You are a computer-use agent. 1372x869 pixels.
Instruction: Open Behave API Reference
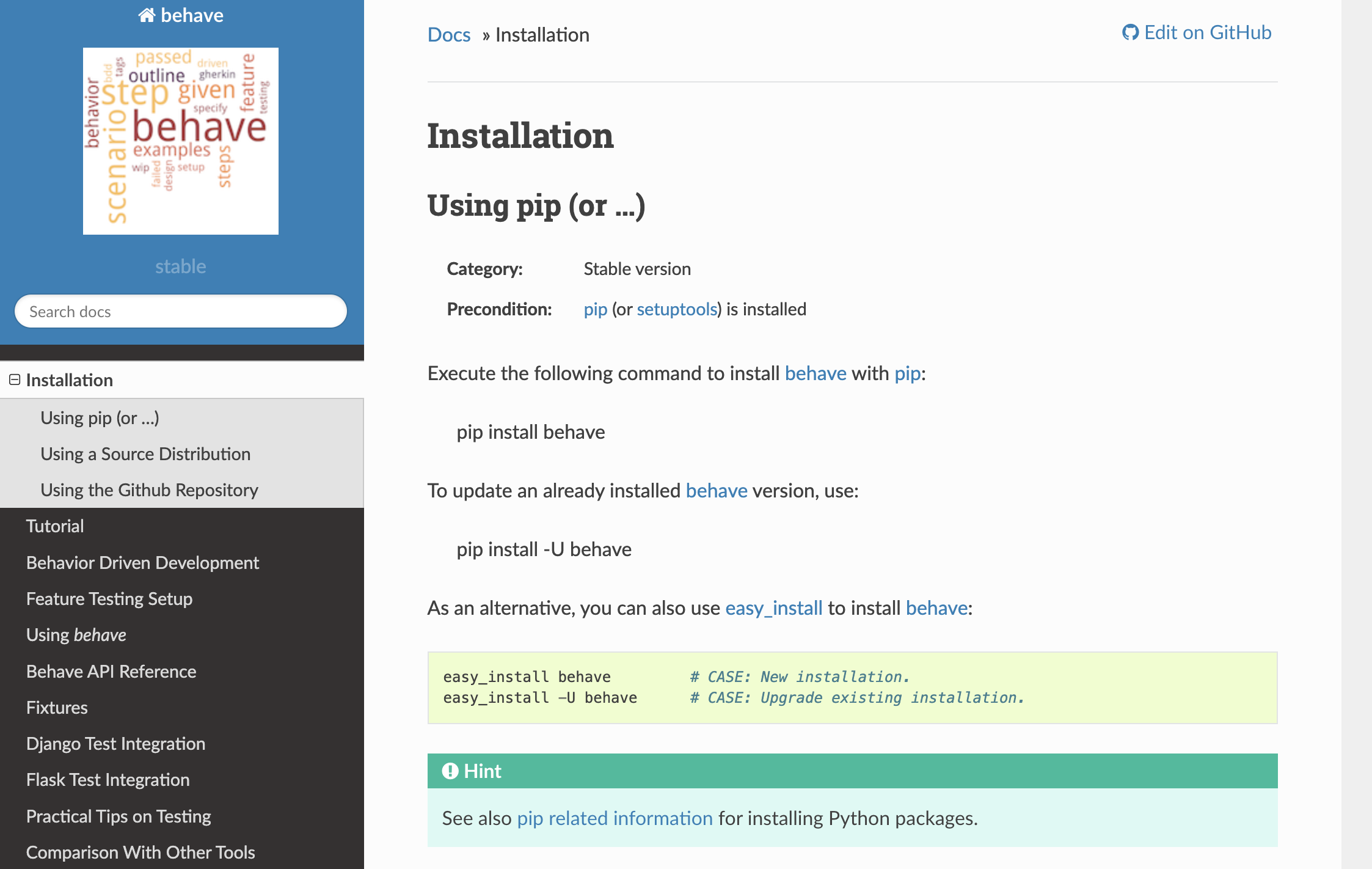click(x=111, y=672)
